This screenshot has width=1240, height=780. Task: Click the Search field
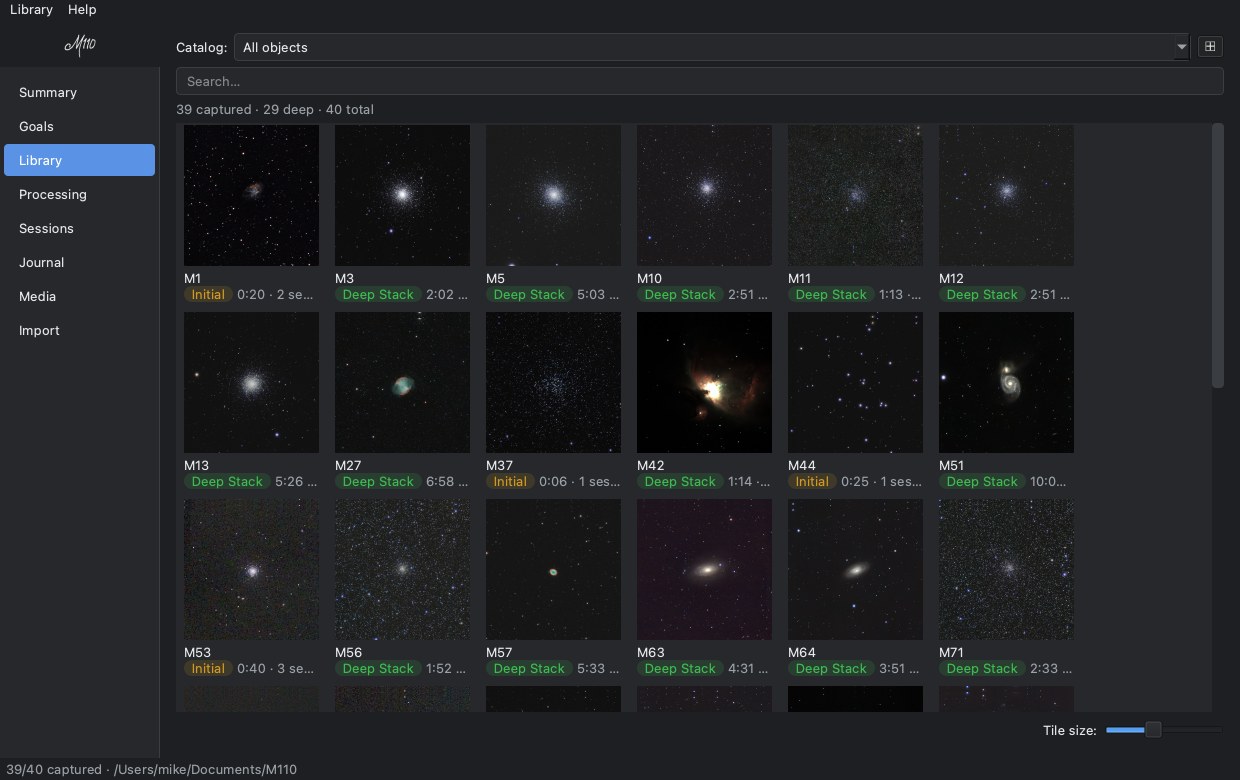click(699, 81)
